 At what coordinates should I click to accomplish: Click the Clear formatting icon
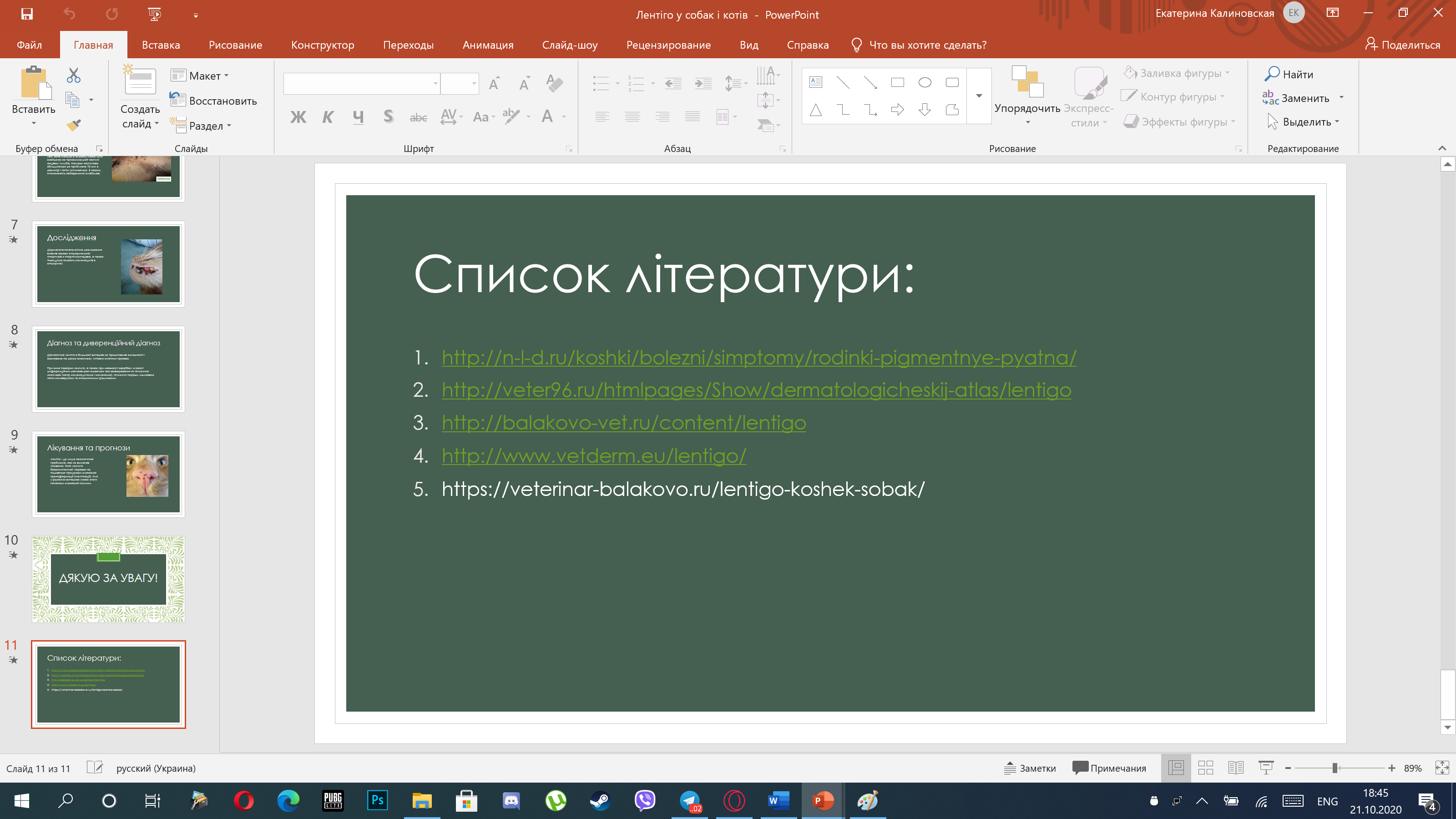(555, 84)
